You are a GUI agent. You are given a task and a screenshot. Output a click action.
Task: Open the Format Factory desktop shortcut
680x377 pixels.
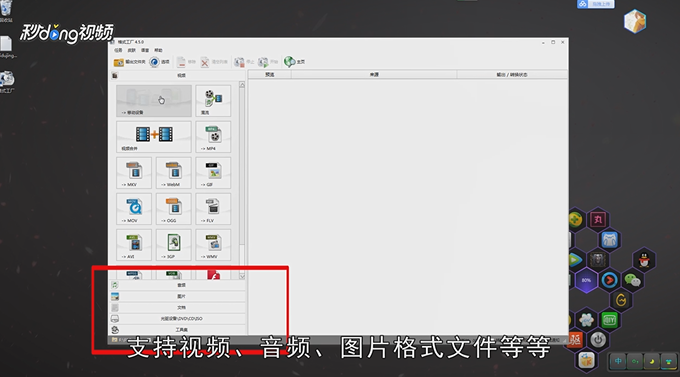pos(7,82)
